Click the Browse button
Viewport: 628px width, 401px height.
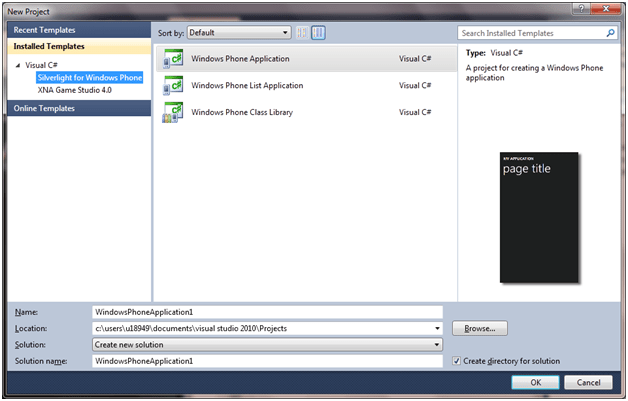coord(480,328)
